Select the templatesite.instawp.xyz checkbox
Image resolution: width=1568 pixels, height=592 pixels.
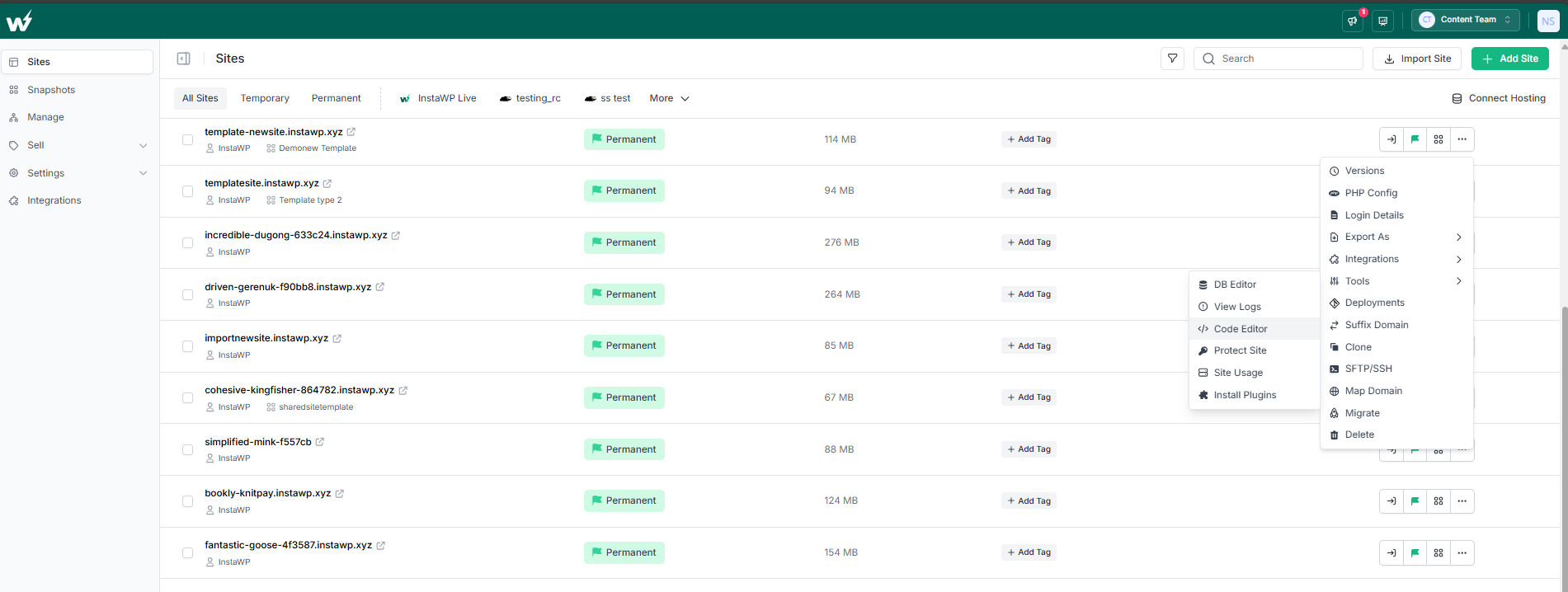(x=188, y=191)
